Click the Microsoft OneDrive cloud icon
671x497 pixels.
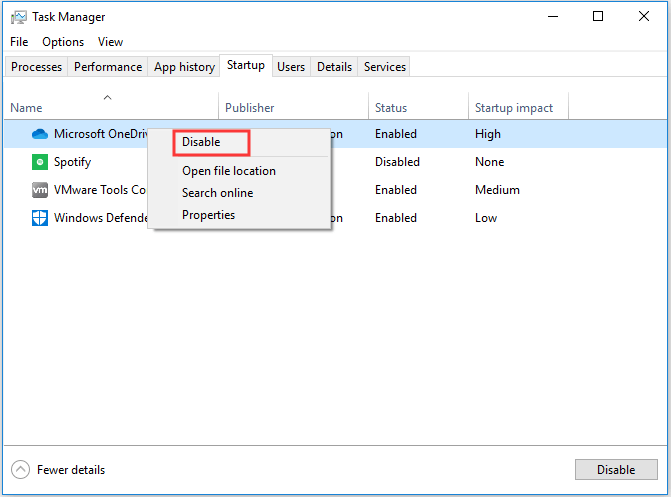40,134
